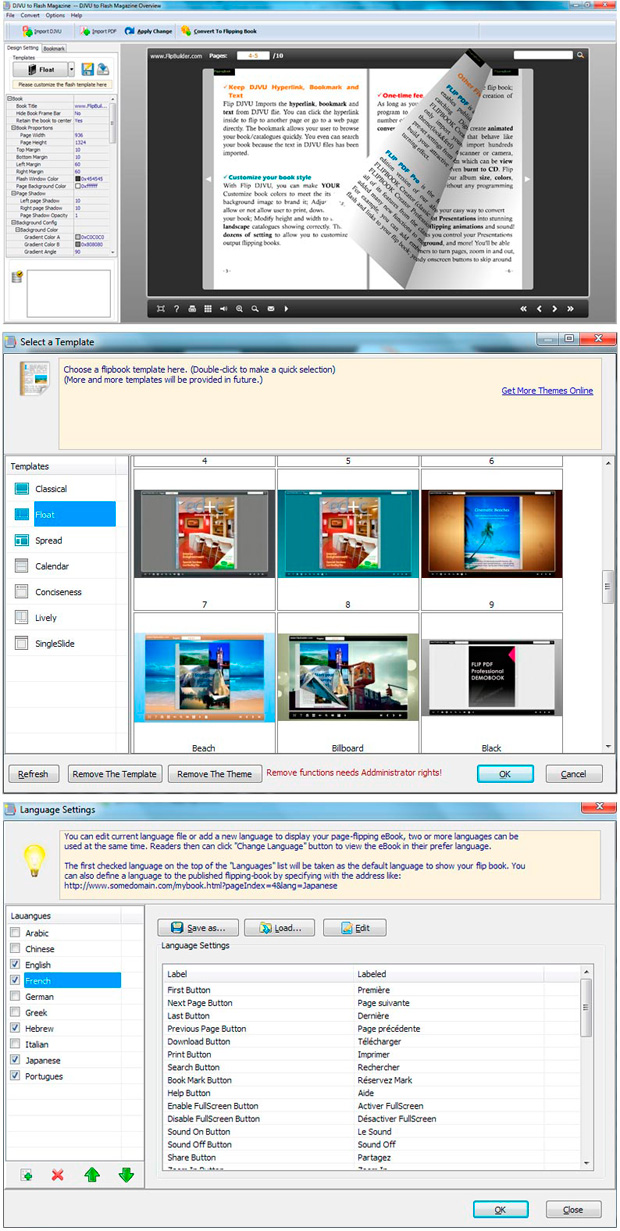Open the File menu
The width and height of the screenshot is (620, 1231).
pos(11,15)
